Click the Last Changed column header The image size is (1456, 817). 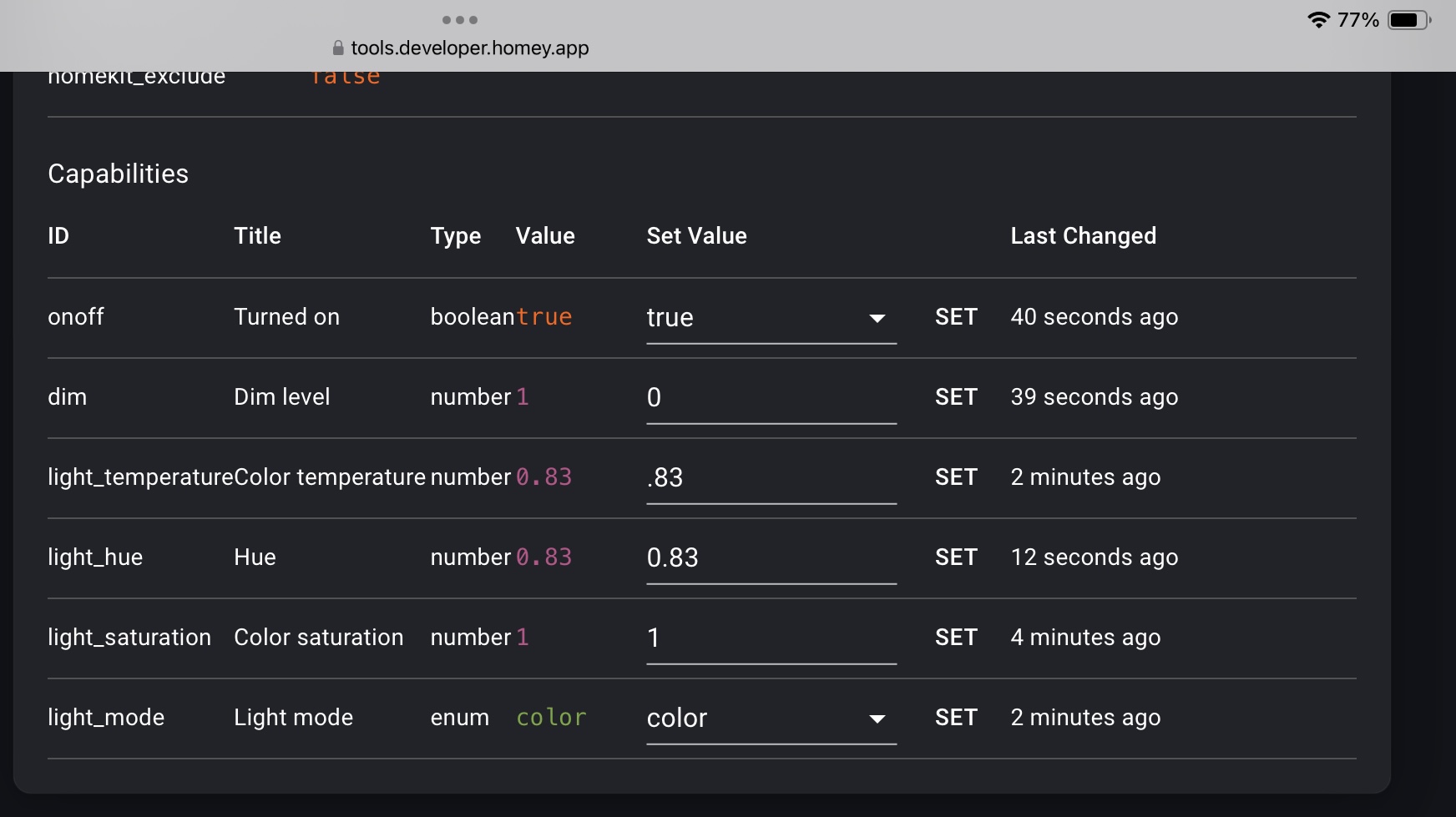pos(1083,236)
